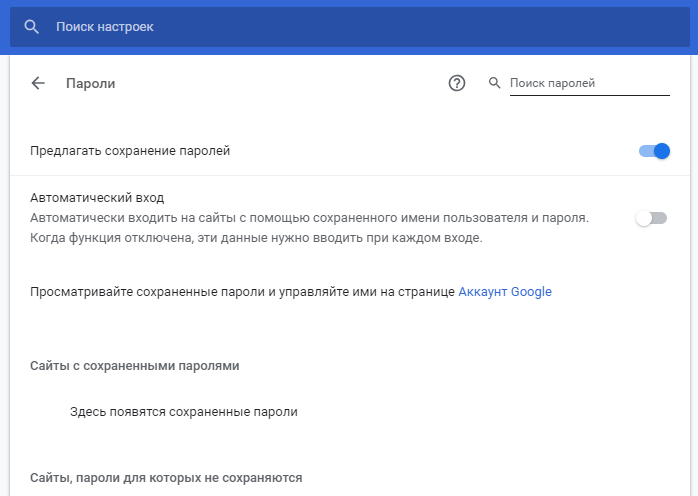Go back using the arrow beside Пароли
The height and width of the screenshot is (496, 698).
[x=38, y=83]
